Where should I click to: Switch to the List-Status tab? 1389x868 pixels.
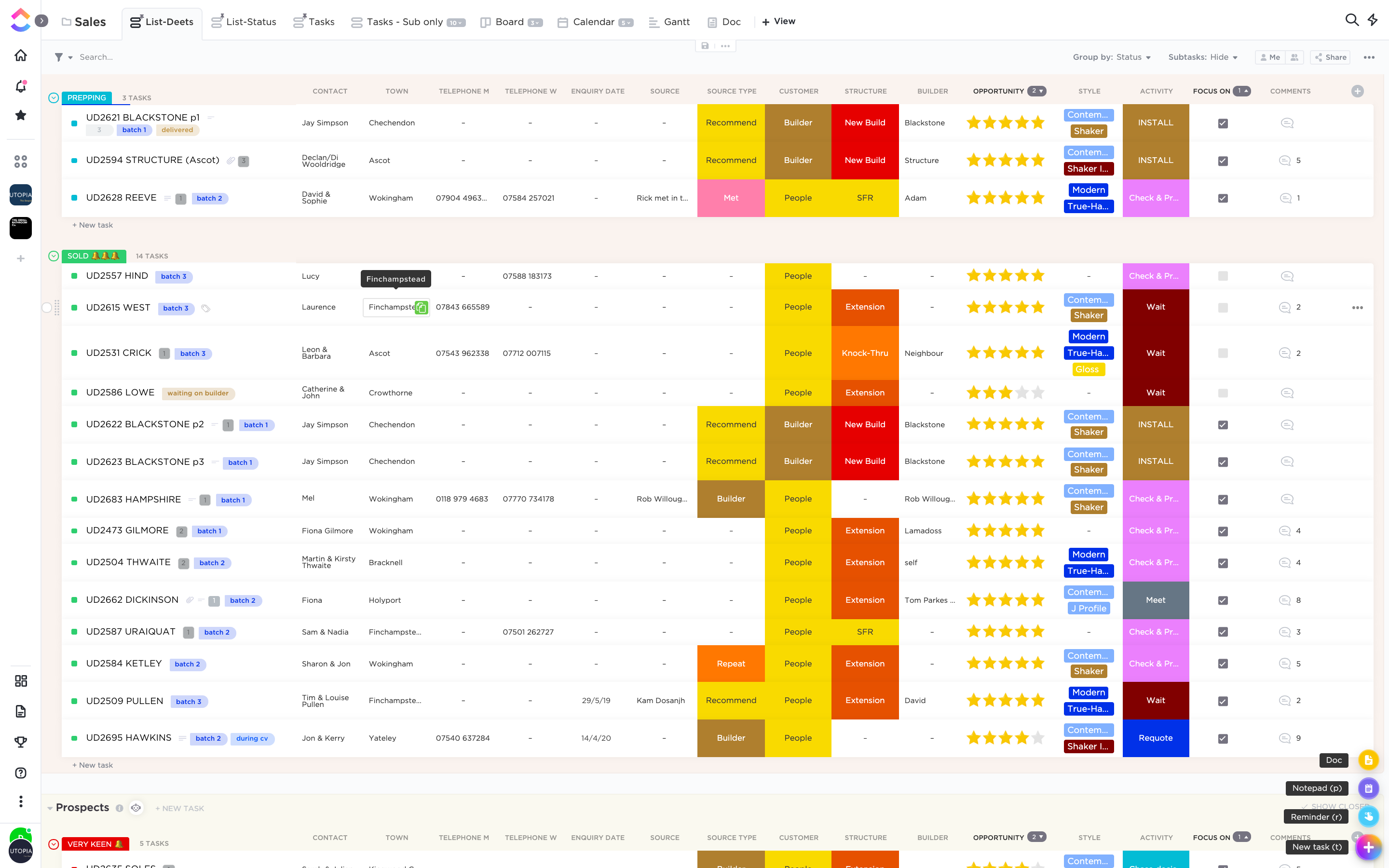244,22
